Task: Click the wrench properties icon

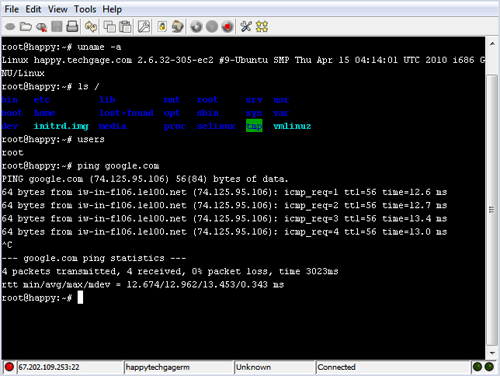Action: coord(144,27)
